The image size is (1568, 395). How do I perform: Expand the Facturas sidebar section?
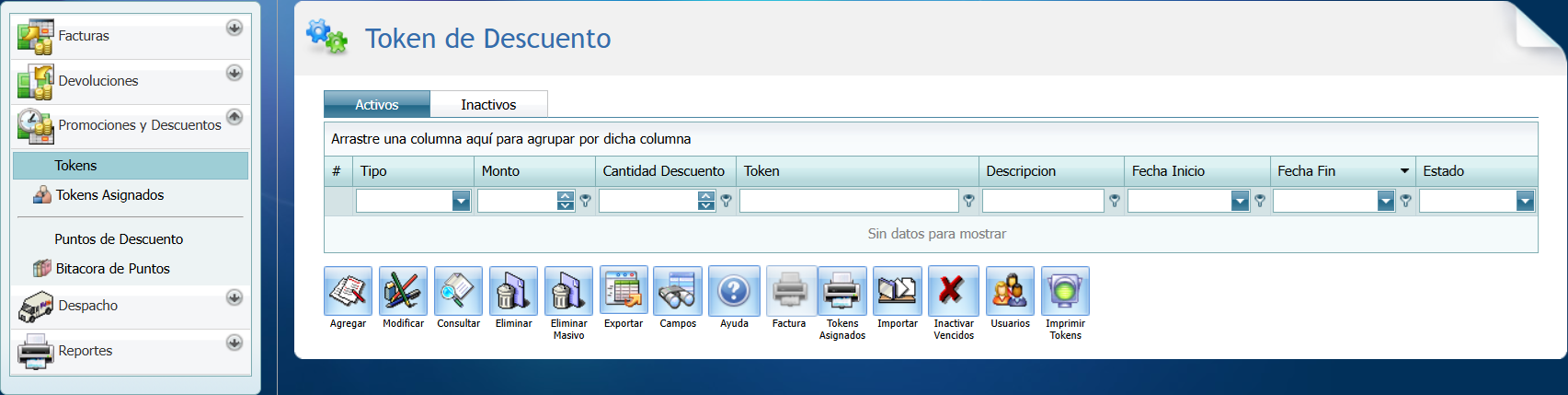(235, 28)
